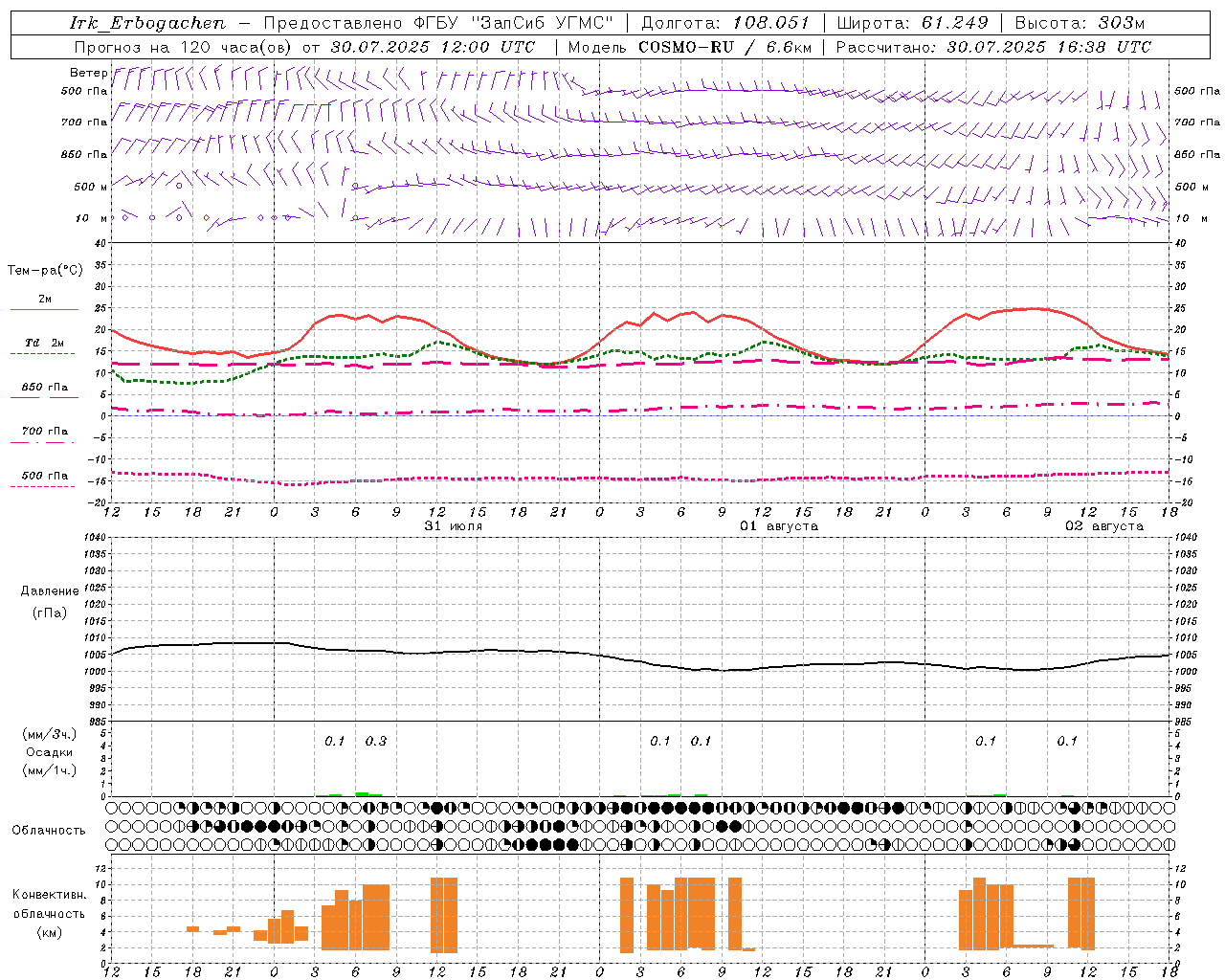Click '850 гПа' in the temperature legend

pyautogui.click(x=44, y=388)
